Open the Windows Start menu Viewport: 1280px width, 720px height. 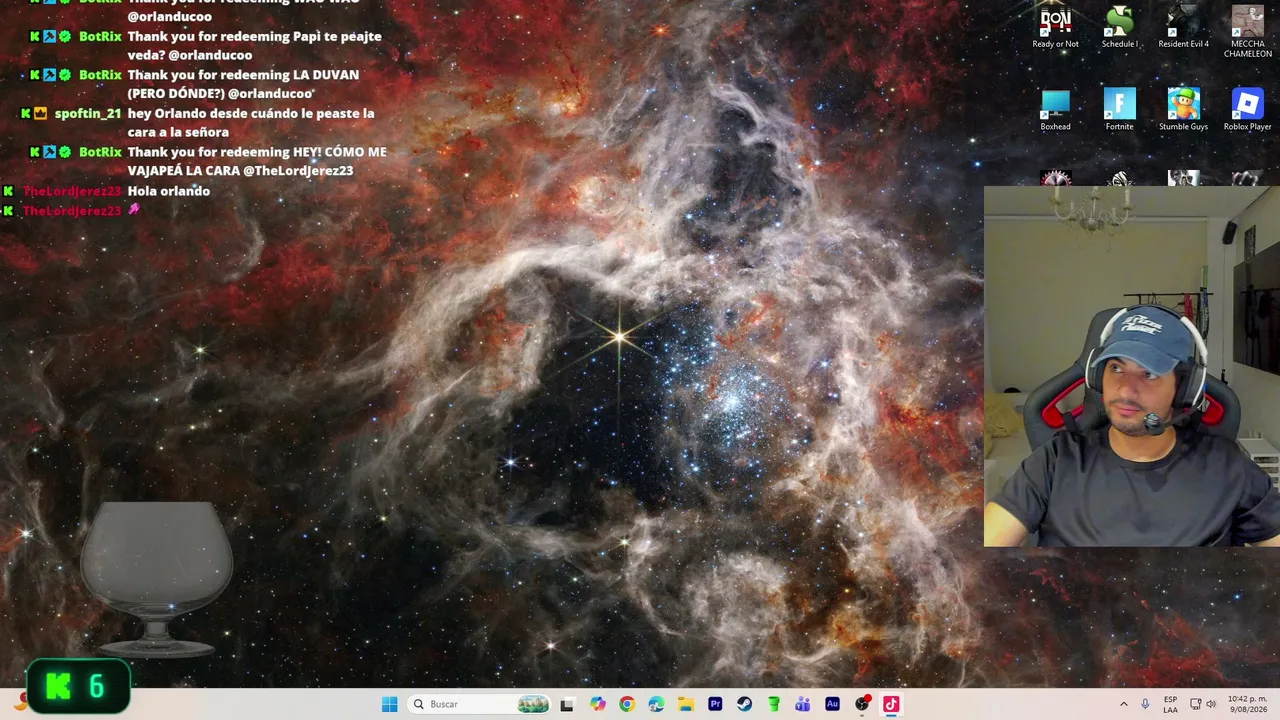(389, 704)
